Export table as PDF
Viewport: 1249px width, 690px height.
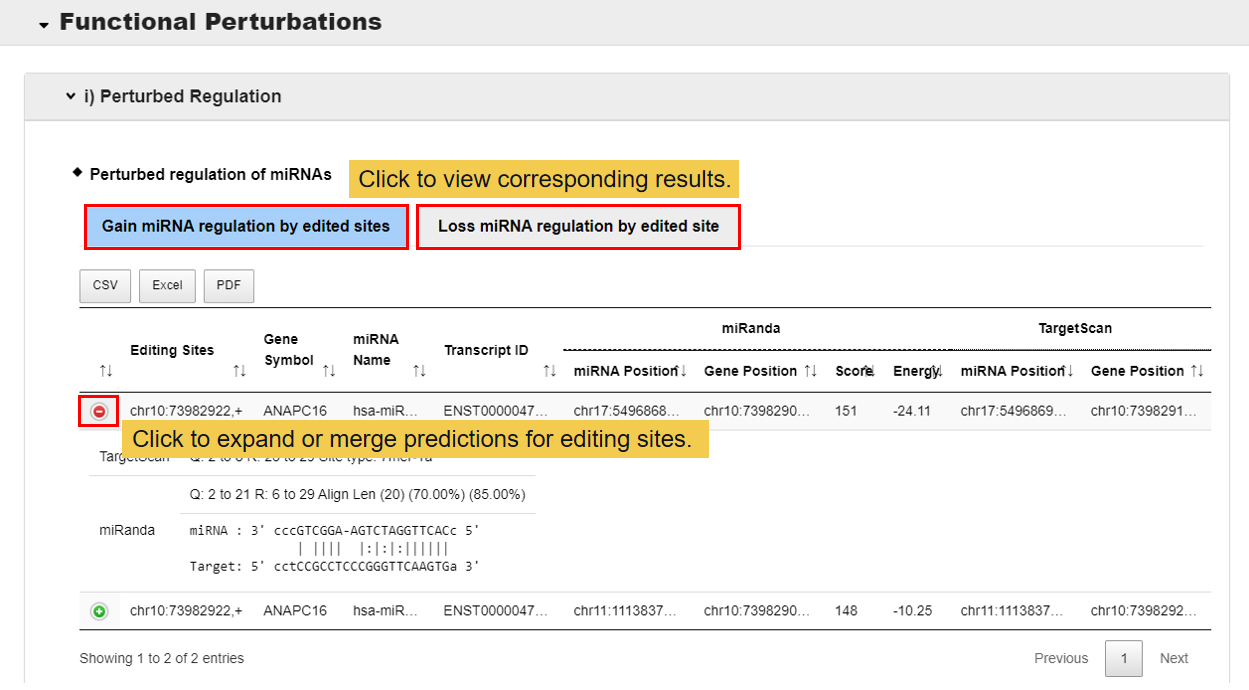229,286
